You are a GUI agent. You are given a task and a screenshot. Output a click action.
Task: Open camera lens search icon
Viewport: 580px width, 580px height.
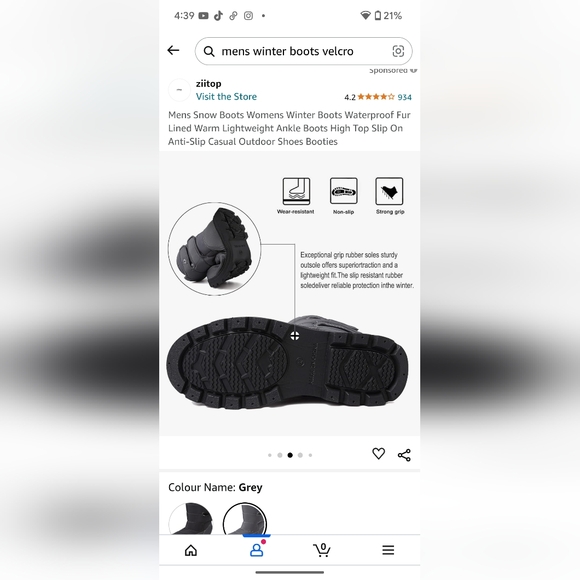click(398, 51)
